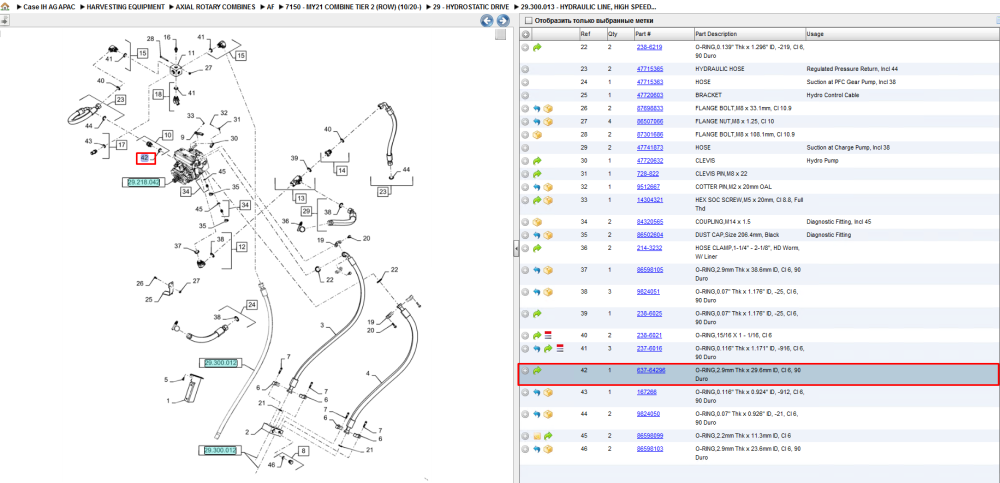Navigate to the next diagram page
Screen dimensions: 1000x483
503,21
